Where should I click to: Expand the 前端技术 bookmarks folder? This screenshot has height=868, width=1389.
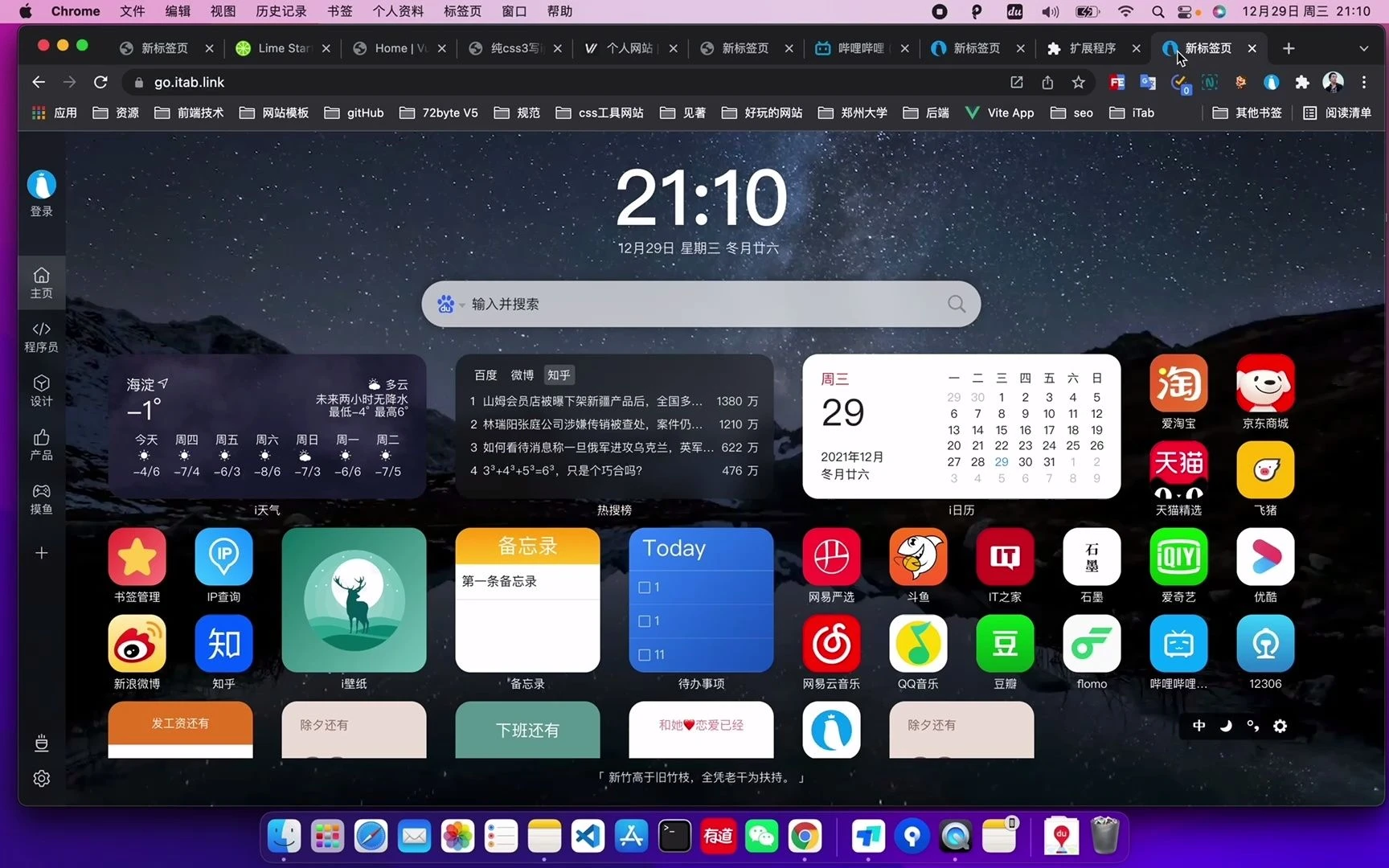[x=189, y=113]
